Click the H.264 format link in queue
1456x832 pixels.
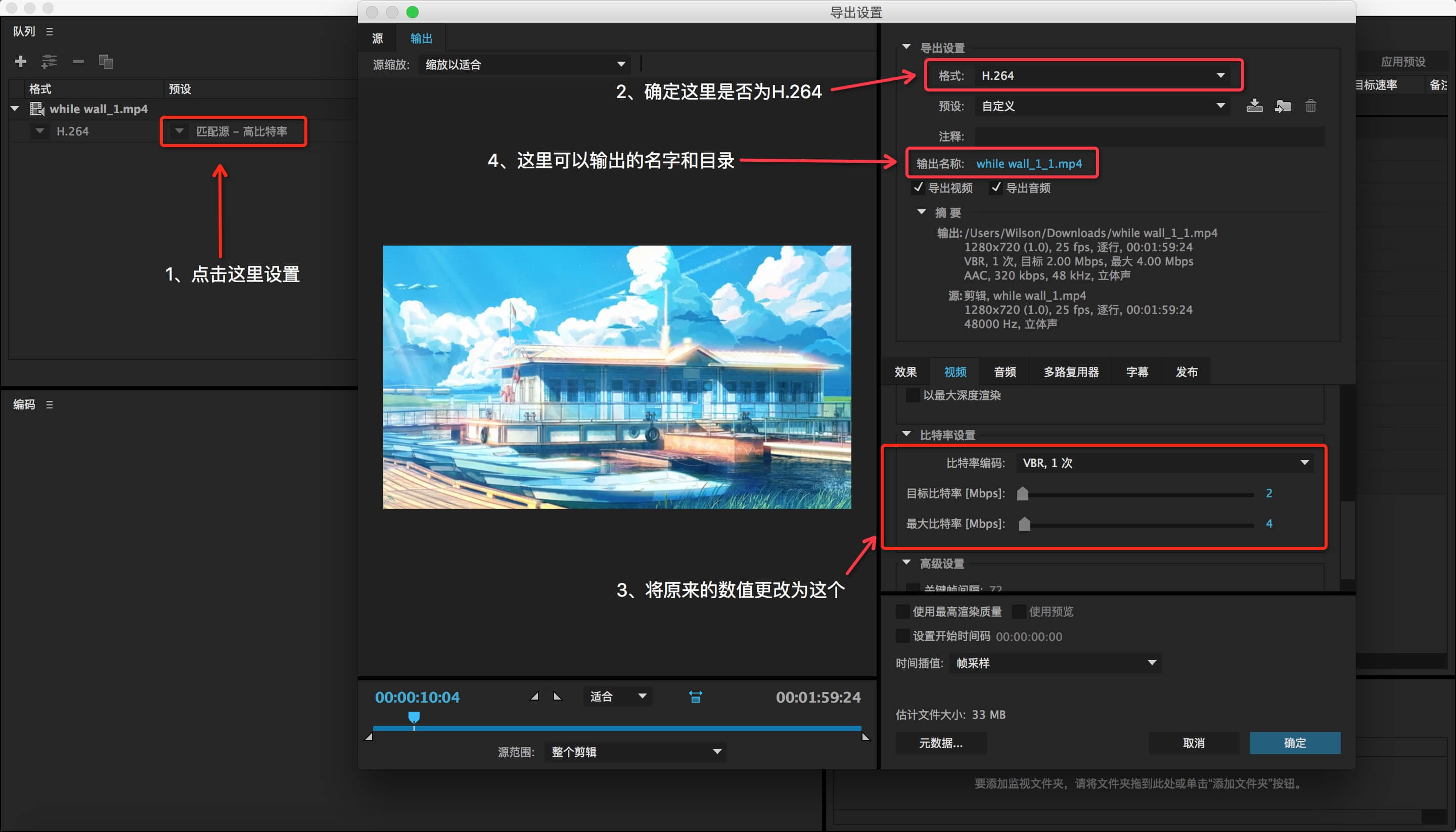[x=73, y=131]
